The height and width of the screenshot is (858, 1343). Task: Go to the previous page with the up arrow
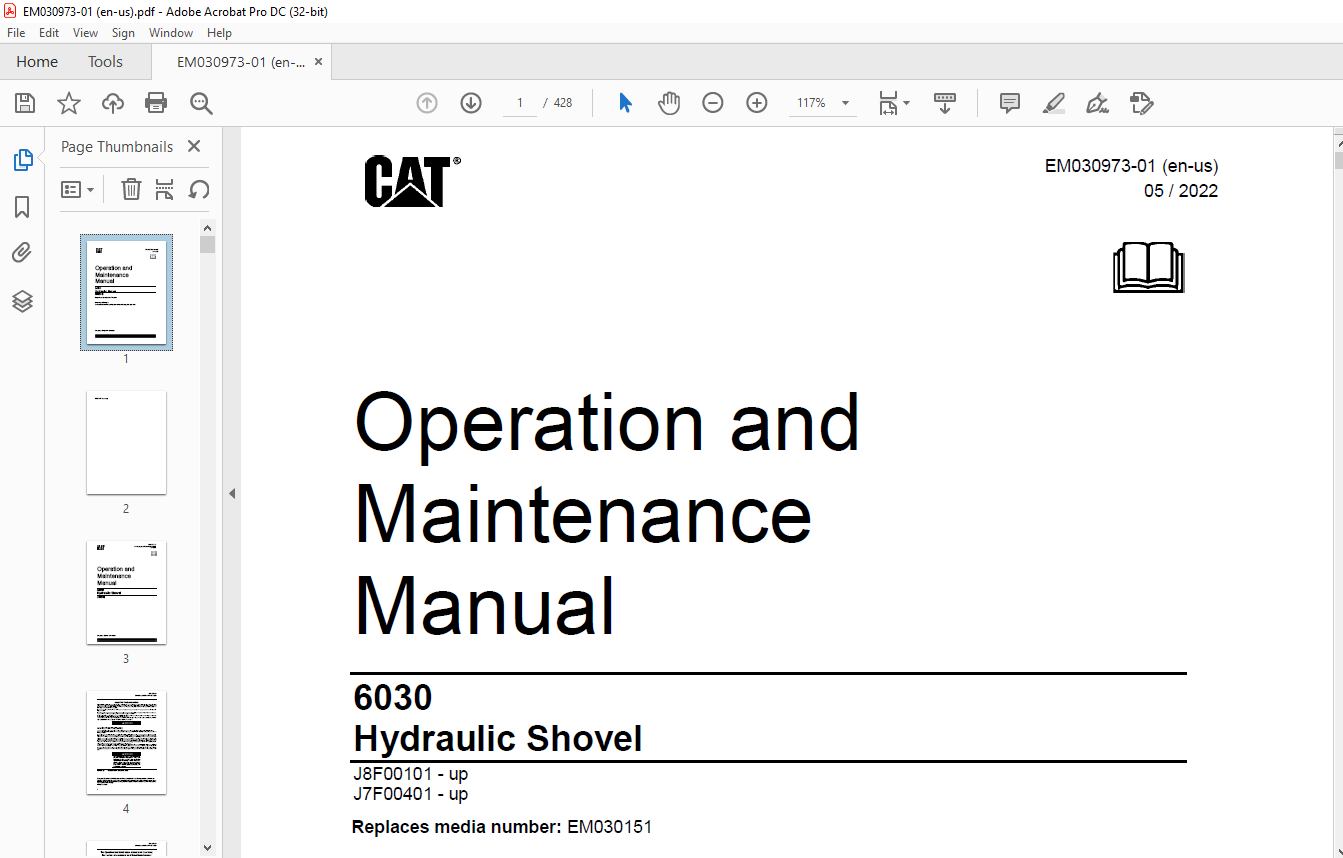[x=427, y=103]
